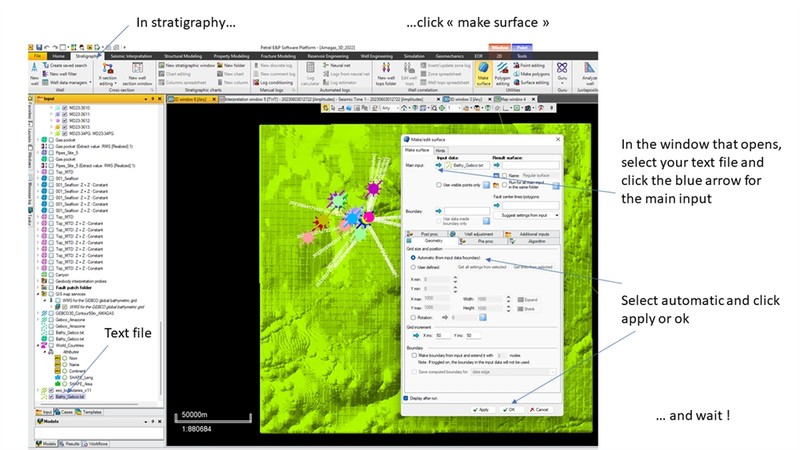
Task: Toggle Display after run checkbox
Action: (406, 398)
